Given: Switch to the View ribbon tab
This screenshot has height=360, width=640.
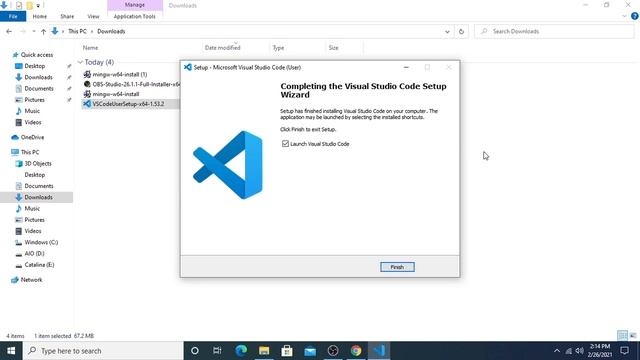Looking at the screenshot, I should coord(93,16).
